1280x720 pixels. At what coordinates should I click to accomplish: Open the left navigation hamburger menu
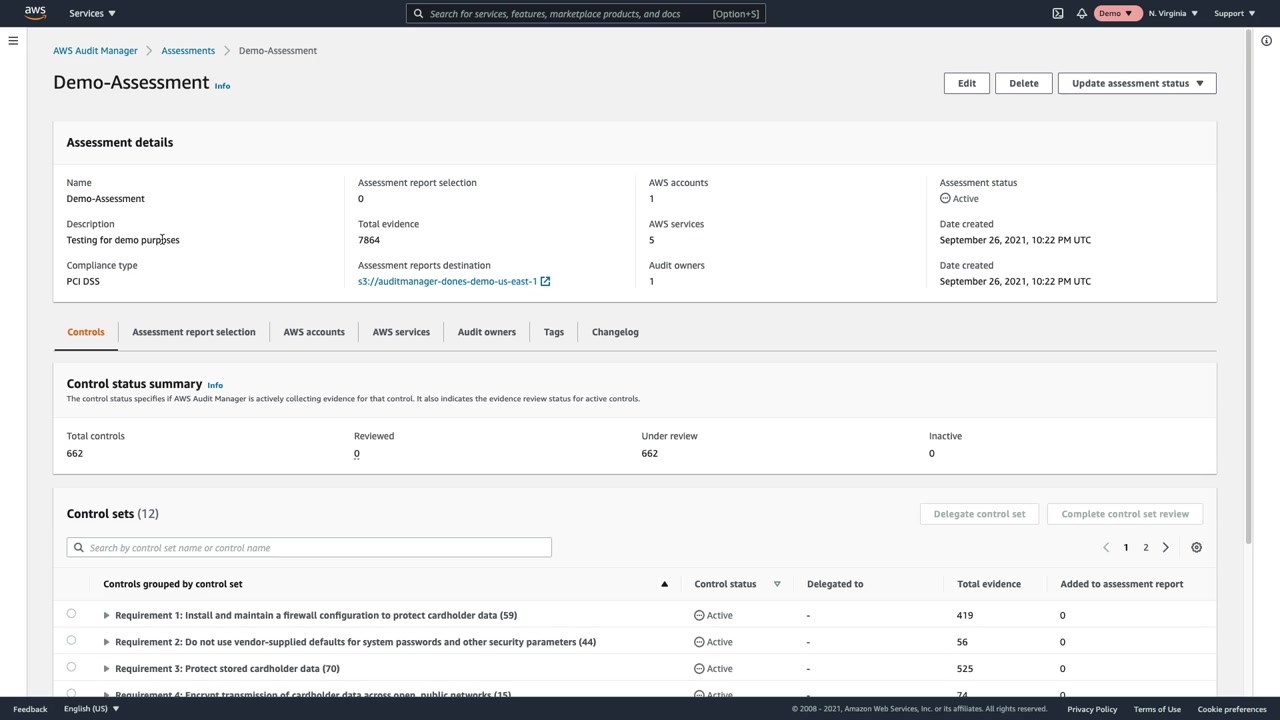point(13,41)
